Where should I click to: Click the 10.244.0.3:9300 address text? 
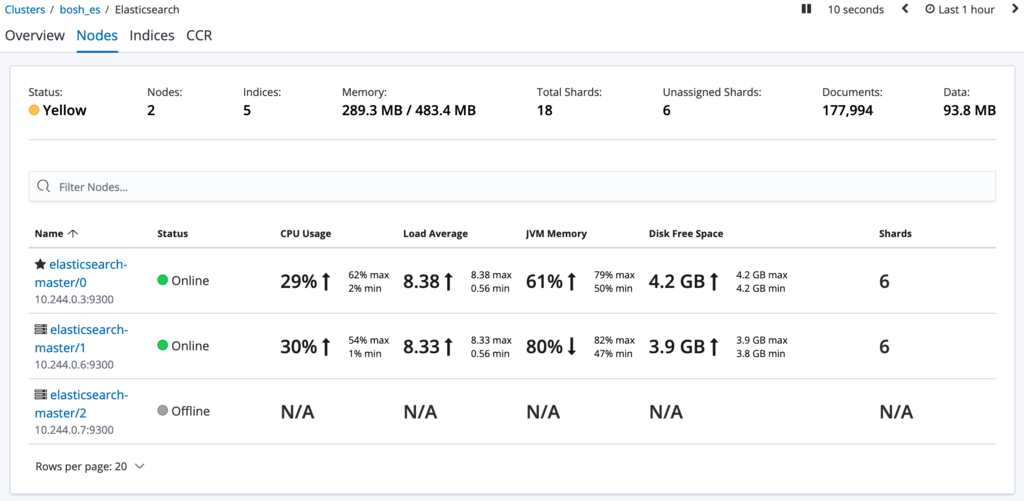tap(74, 299)
